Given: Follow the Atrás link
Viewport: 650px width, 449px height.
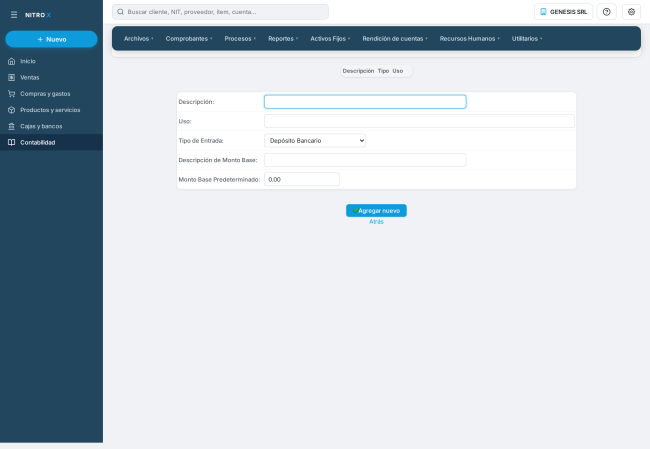Looking at the screenshot, I should [x=376, y=222].
